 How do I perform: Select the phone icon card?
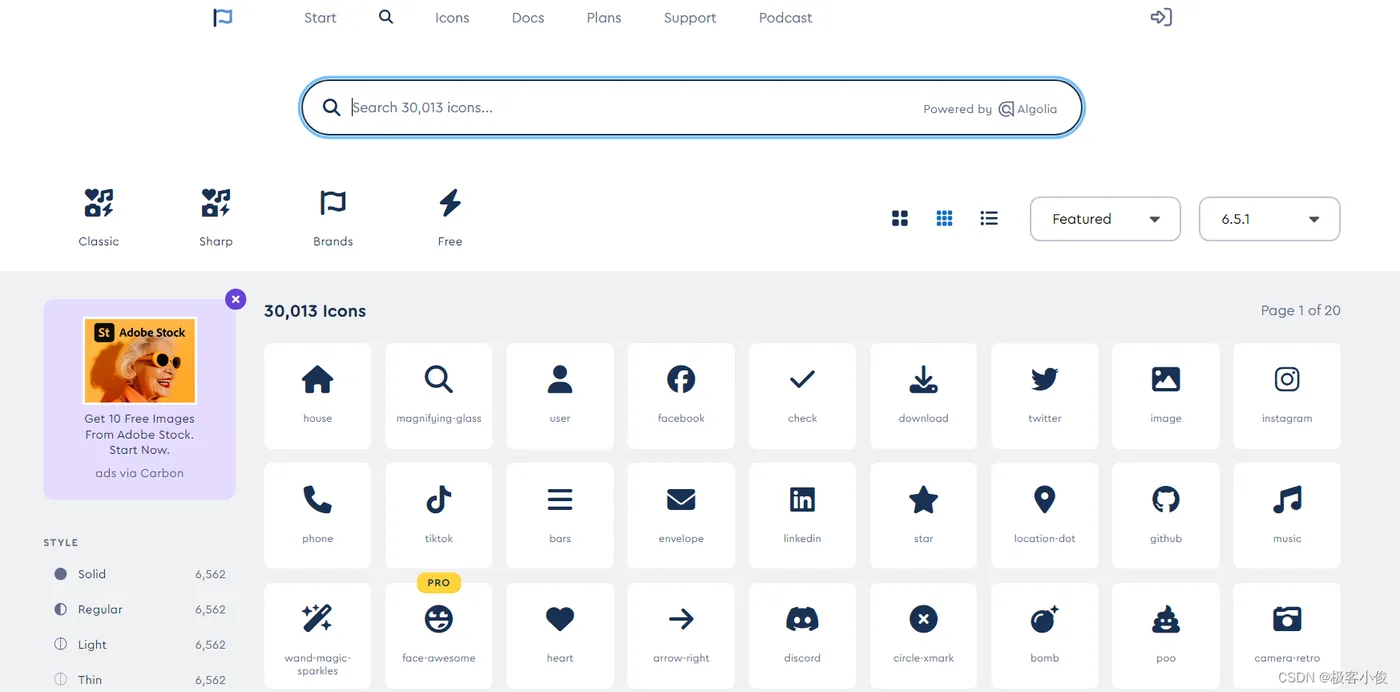coord(317,516)
